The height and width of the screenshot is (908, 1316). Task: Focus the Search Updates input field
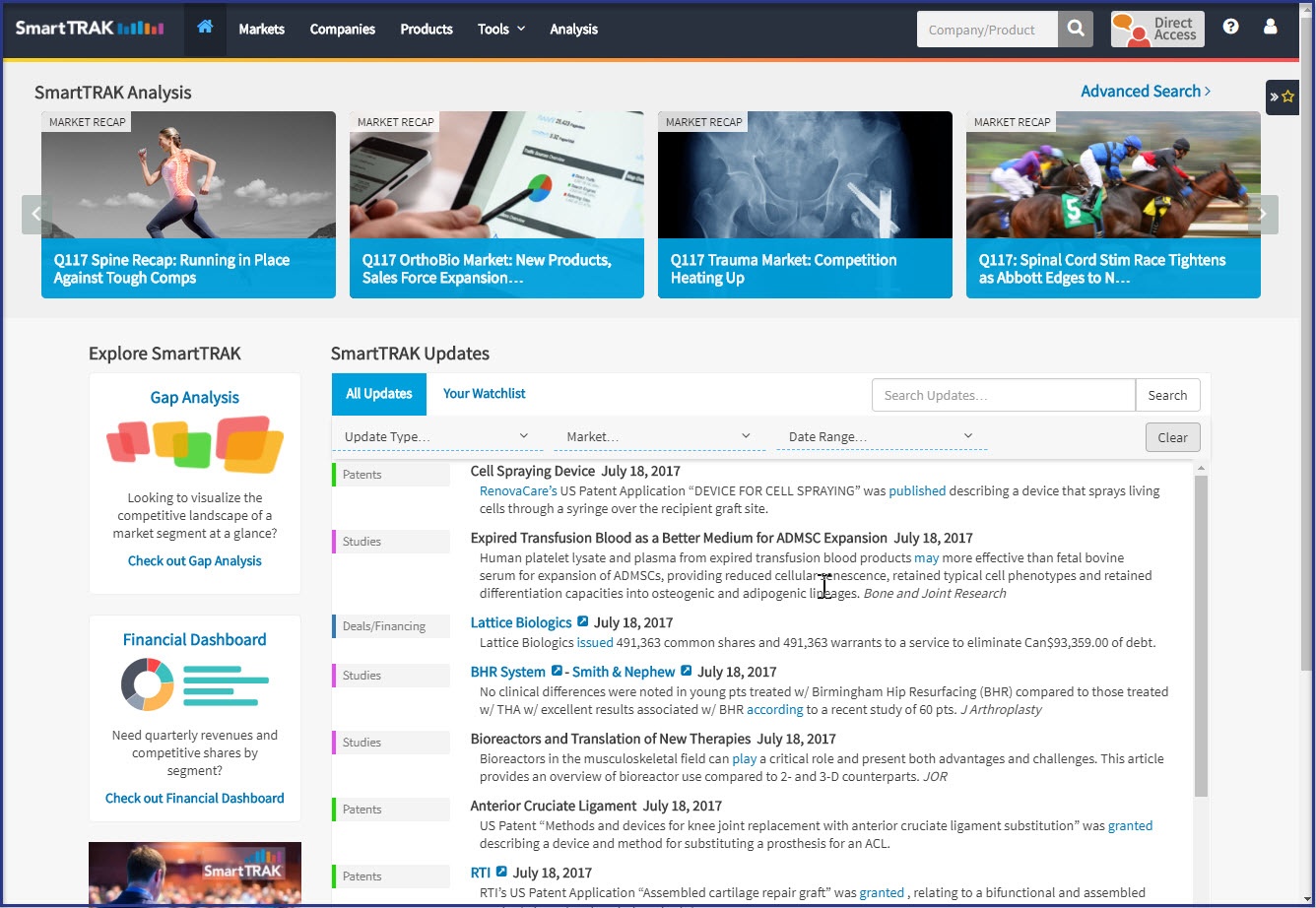tap(1004, 395)
